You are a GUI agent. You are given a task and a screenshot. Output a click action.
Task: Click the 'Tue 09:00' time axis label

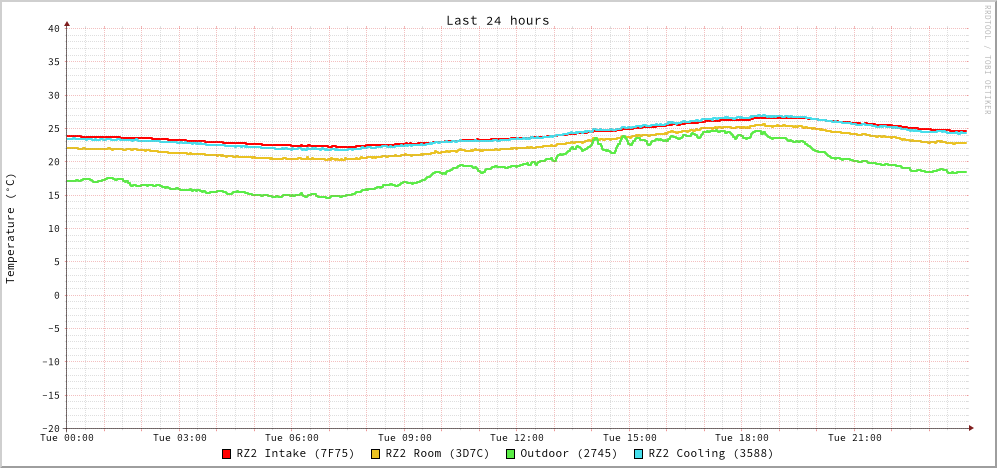point(404,438)
